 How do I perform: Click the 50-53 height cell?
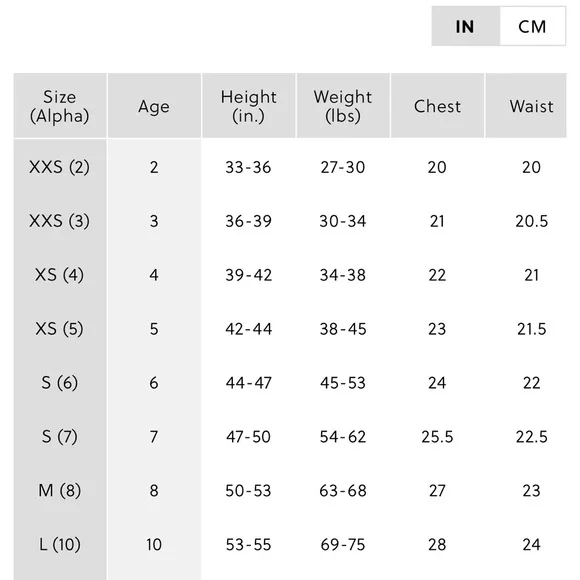(249, 491)
